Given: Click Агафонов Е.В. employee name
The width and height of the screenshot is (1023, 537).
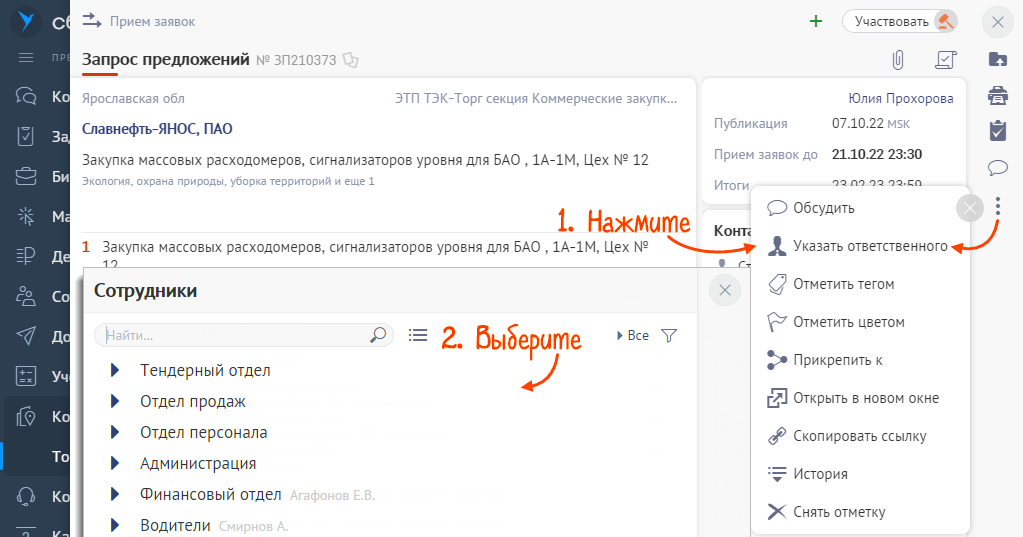Looking at the screenshot, I should pyautogui.click(x=333, y=495).
